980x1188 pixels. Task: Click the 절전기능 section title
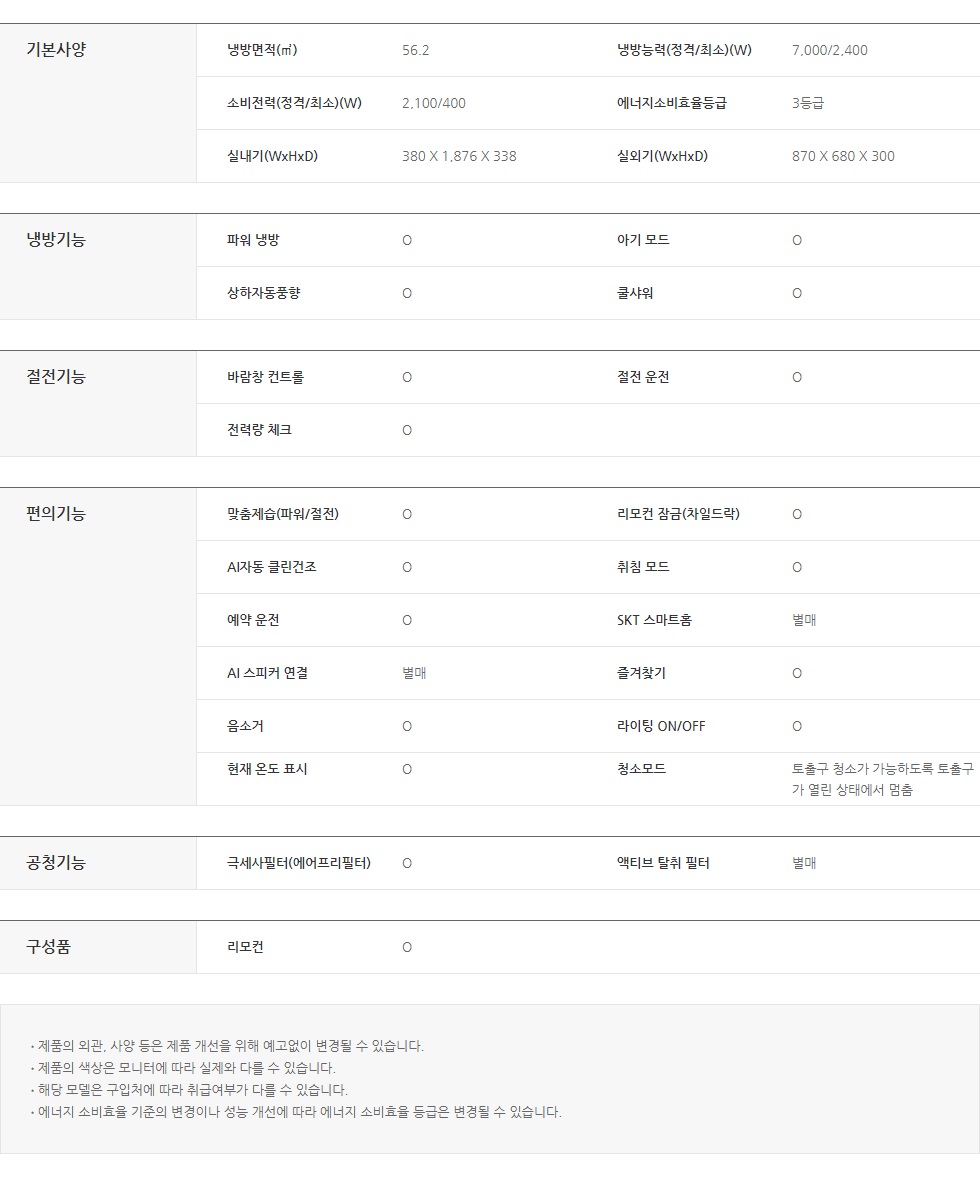click(56, 377)
